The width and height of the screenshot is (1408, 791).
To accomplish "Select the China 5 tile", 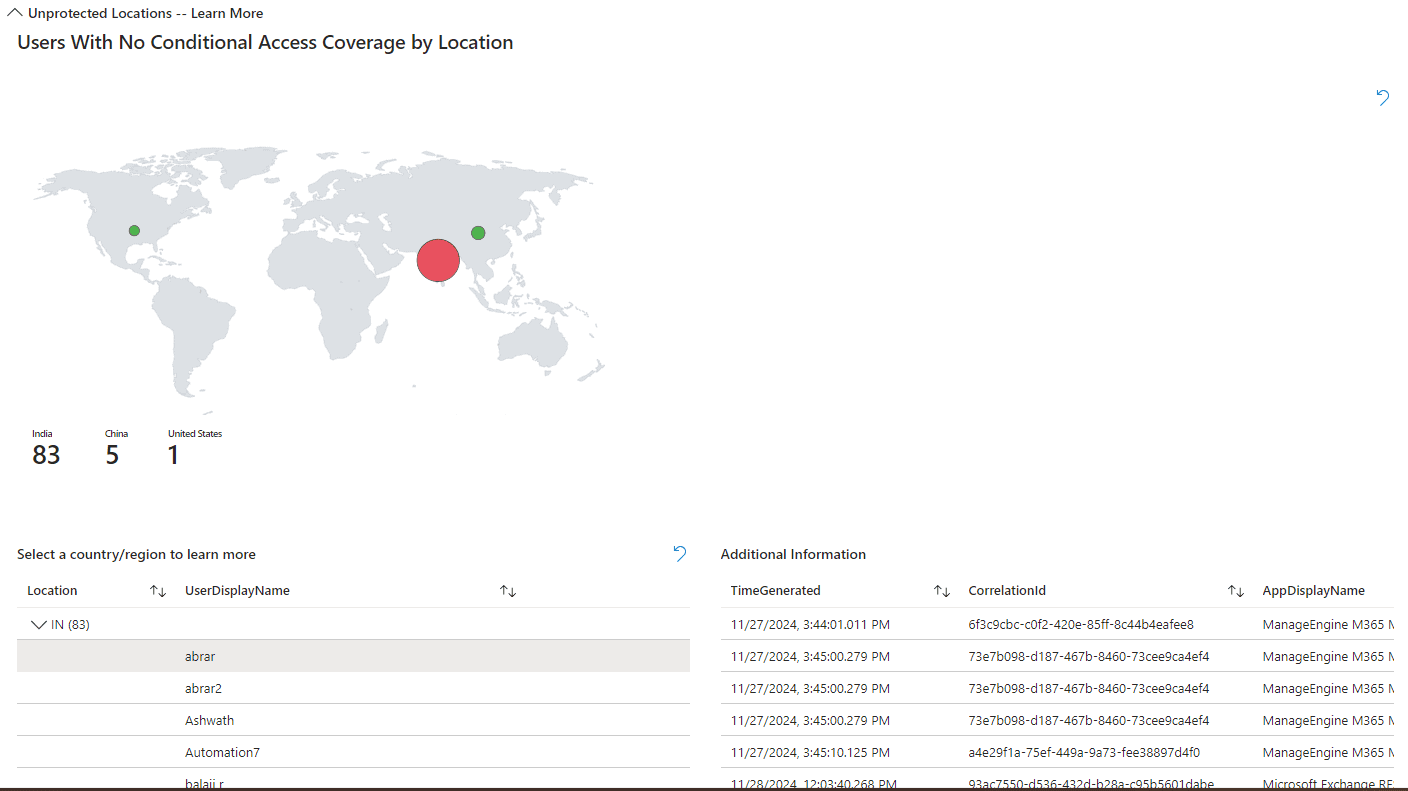I will click(x=115, y=449).
